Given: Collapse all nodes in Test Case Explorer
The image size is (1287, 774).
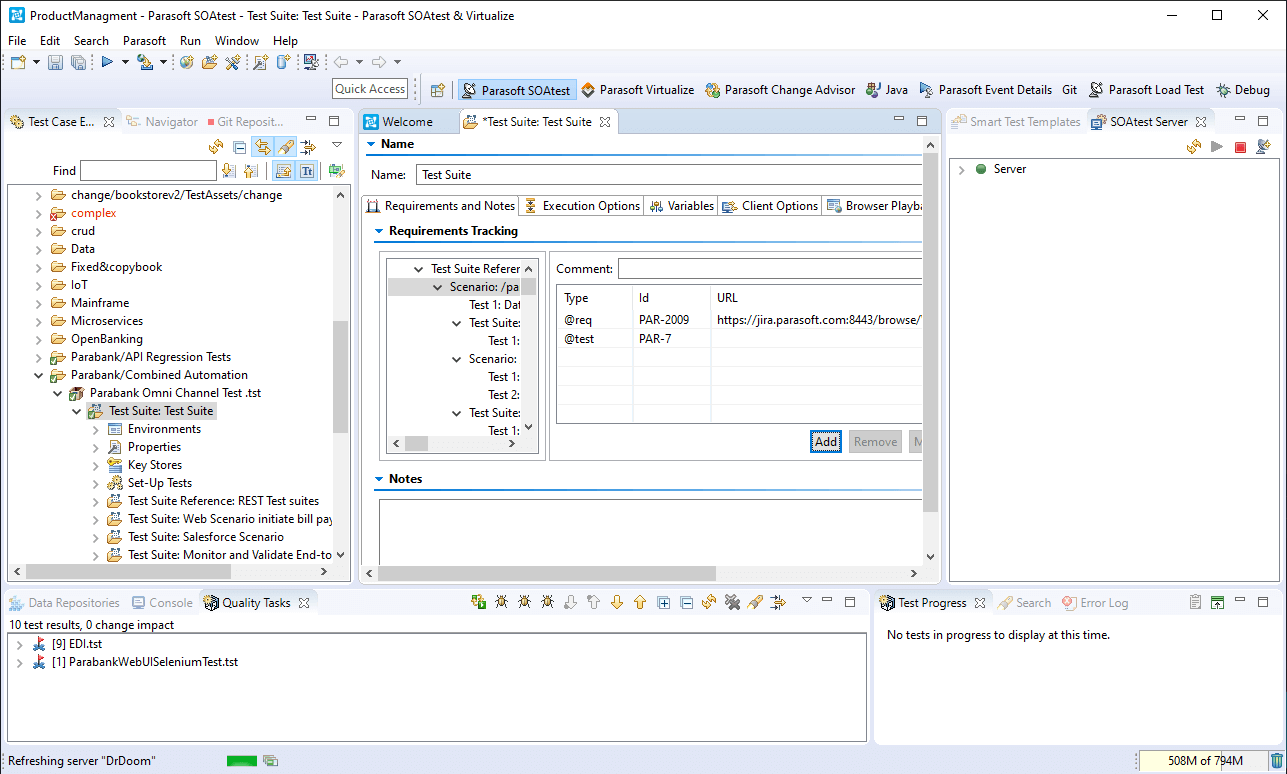Looking at the screenshot, I should point(239,147).
